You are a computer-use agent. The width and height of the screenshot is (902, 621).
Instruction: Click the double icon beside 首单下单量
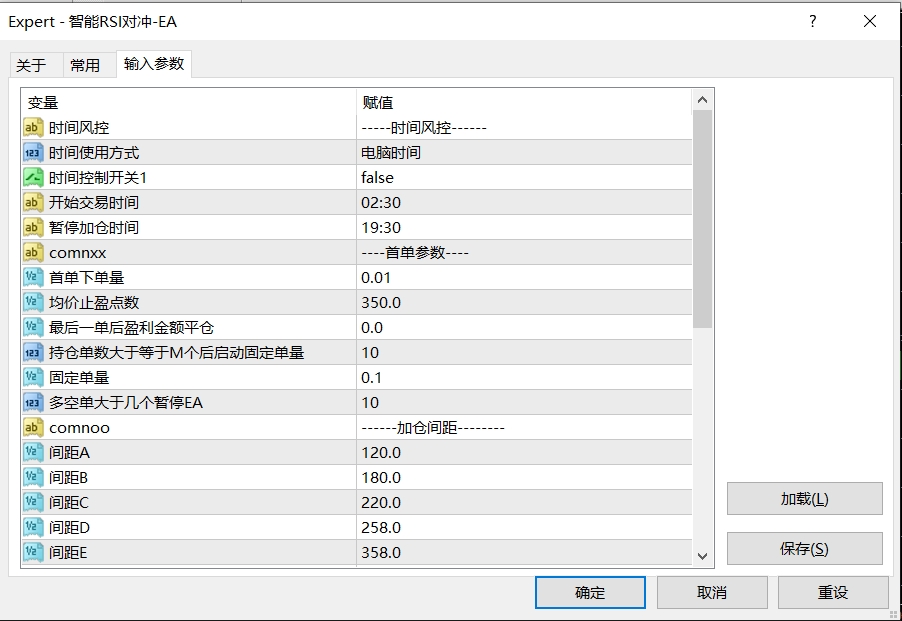click(x=33, y=278)
